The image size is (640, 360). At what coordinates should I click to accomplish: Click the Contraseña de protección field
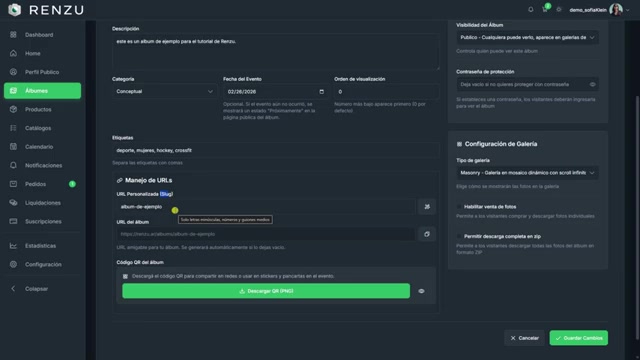[x=527, y=84]
